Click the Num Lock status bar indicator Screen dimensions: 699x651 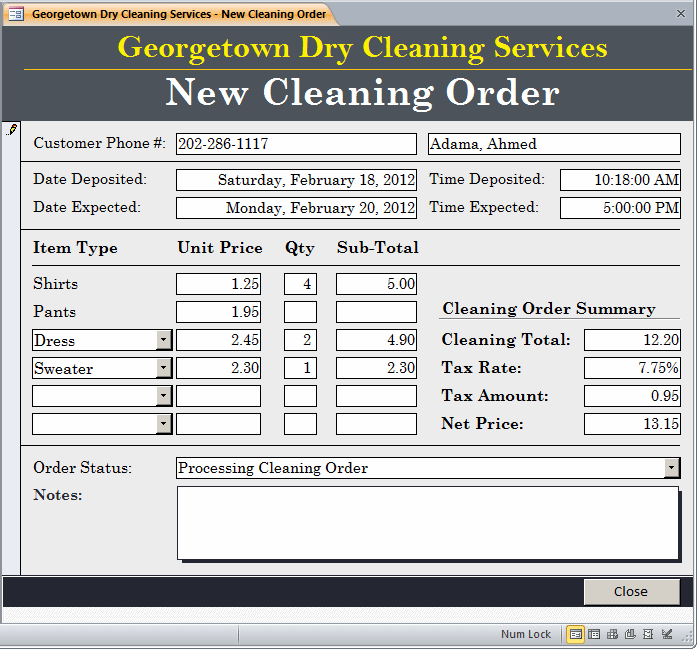526,634
